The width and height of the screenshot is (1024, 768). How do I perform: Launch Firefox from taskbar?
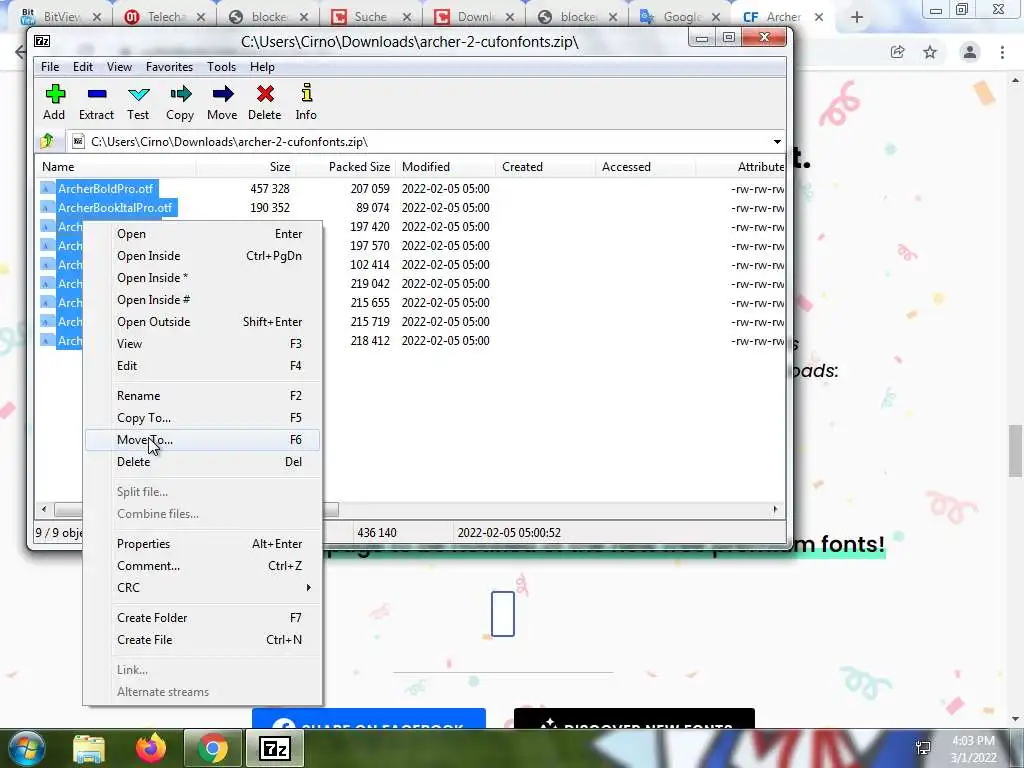(x=151, y=748)
